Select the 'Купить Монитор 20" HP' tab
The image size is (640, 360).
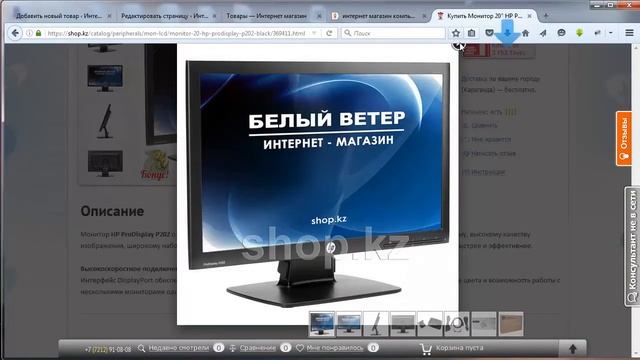[x=484, y=16]
